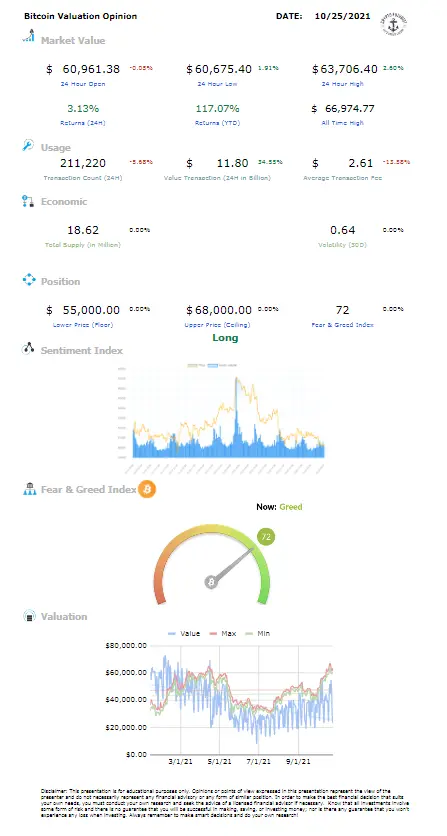Click the Economic heading
The image size is (447, 836).
click(x=64, y=202)
